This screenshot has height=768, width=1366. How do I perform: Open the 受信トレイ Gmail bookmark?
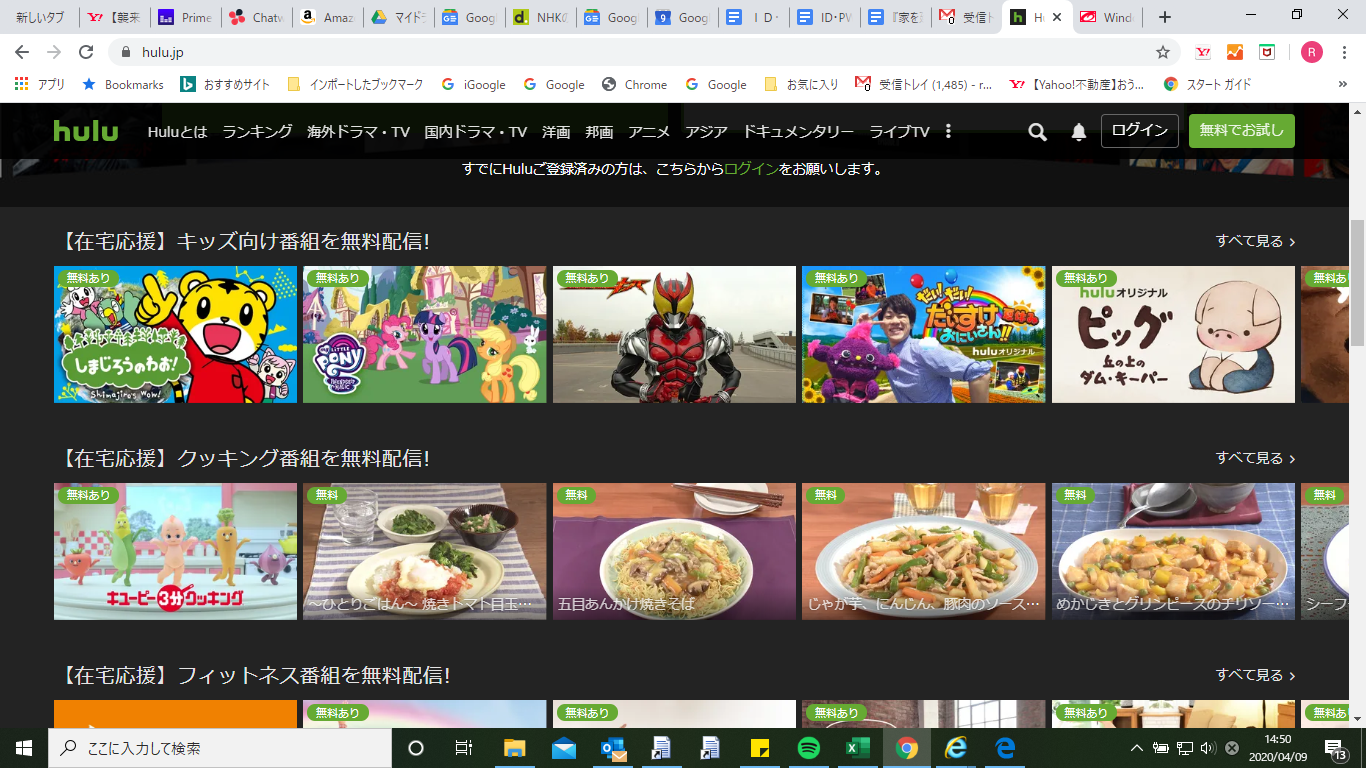[x=924, y=85]
